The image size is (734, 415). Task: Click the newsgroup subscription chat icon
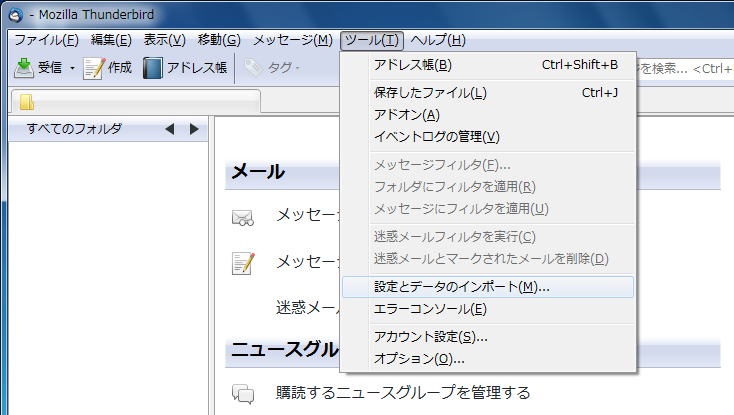tap(243, 393)
